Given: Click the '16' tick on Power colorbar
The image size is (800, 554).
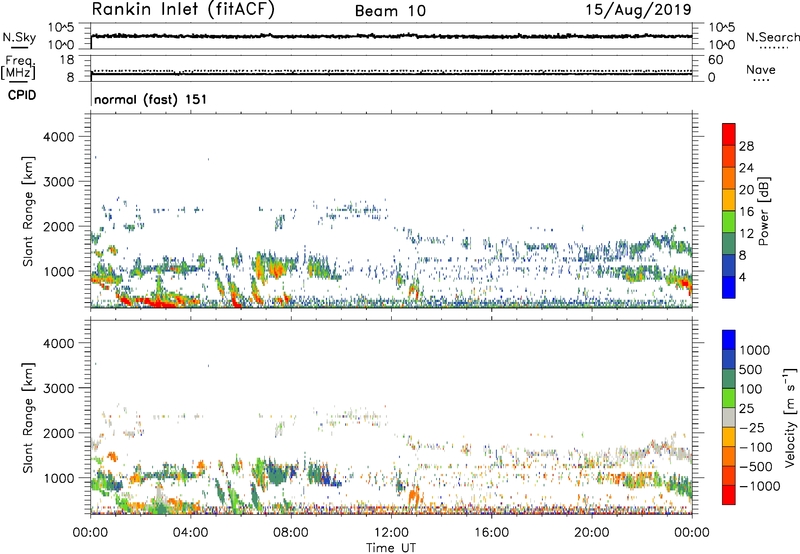Looking at the screenshot, I should click(746, 212).
